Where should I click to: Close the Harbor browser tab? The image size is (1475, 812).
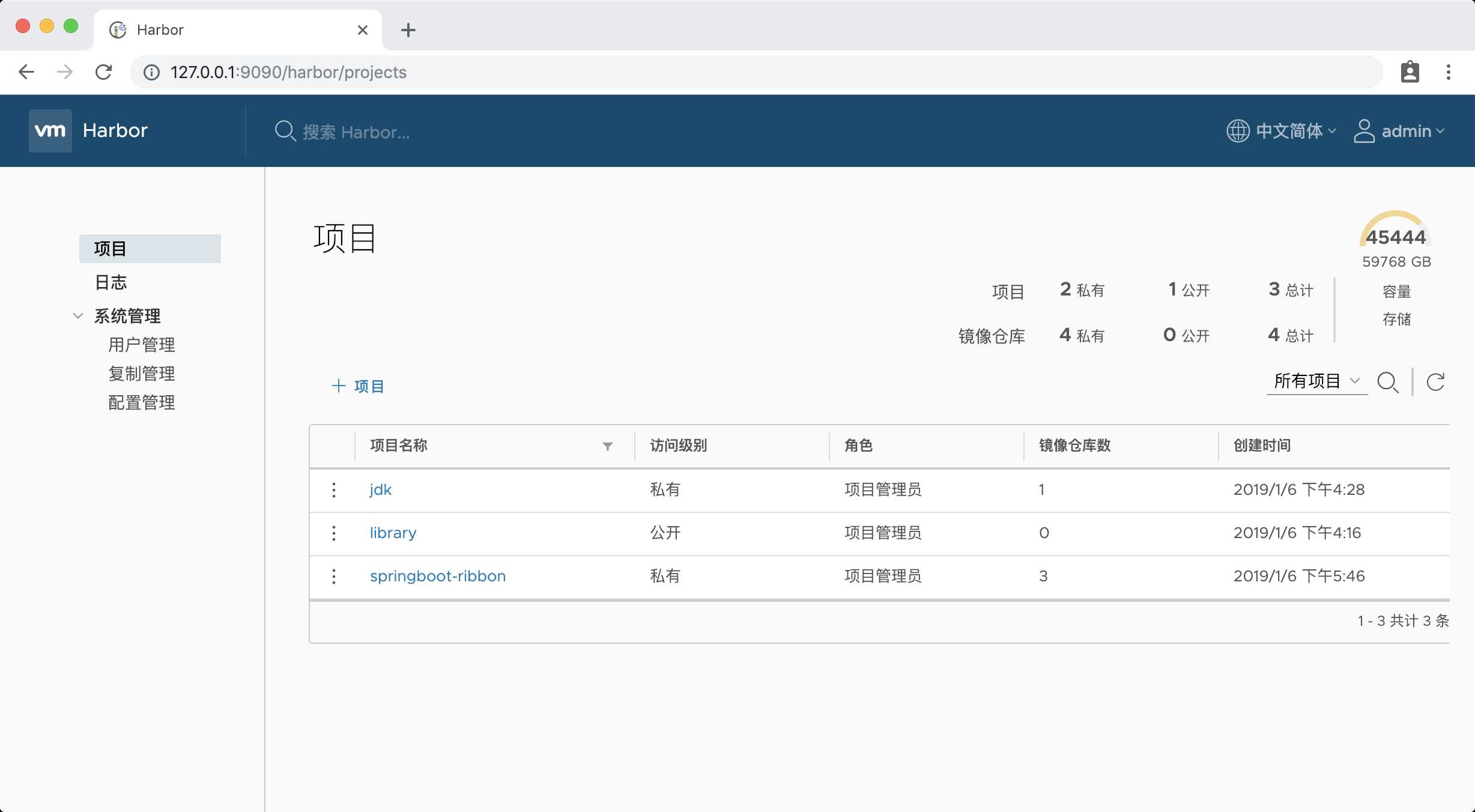[x=363, y=30]
